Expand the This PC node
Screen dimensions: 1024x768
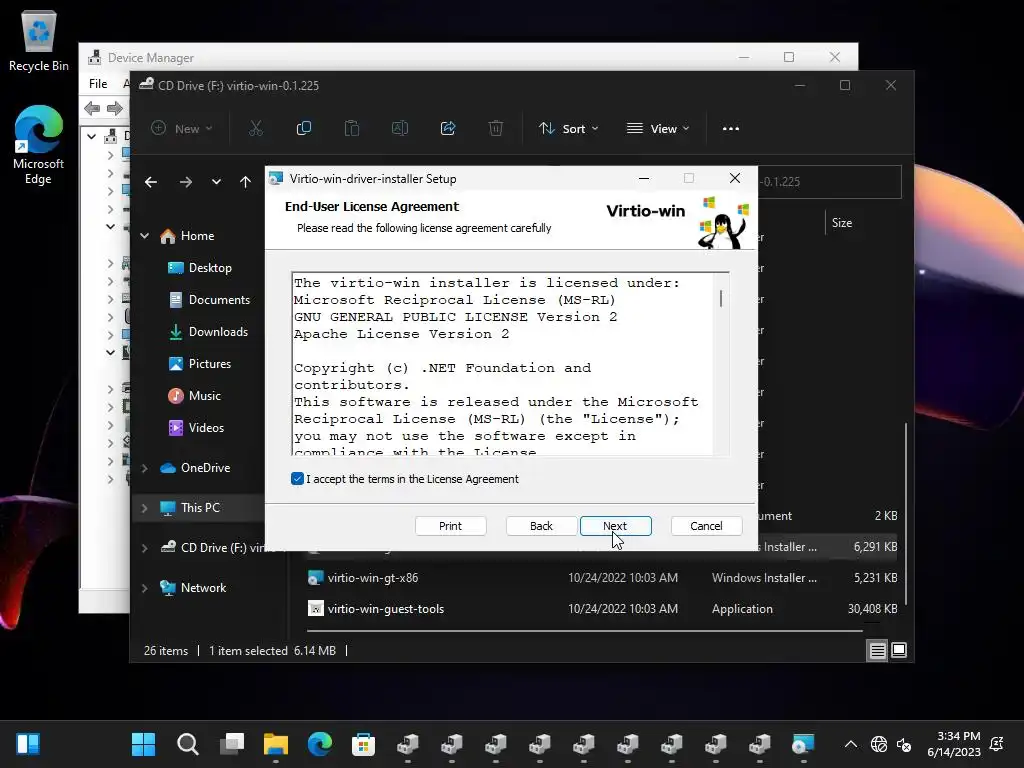point(144,507)
